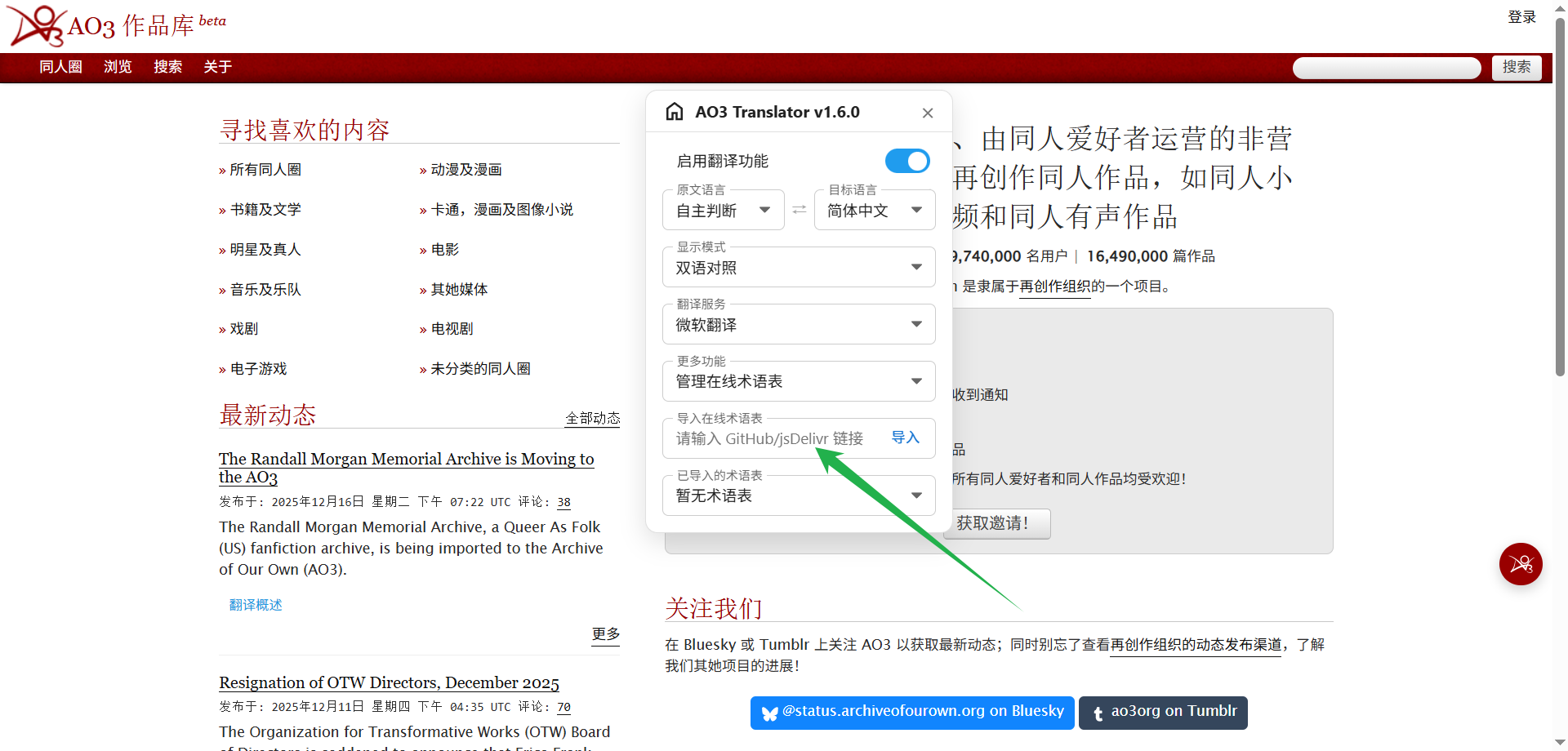Click the home icon in AO3 Translator panel
The width and height of the screenshot is (1568, 751).
point(675,112)
